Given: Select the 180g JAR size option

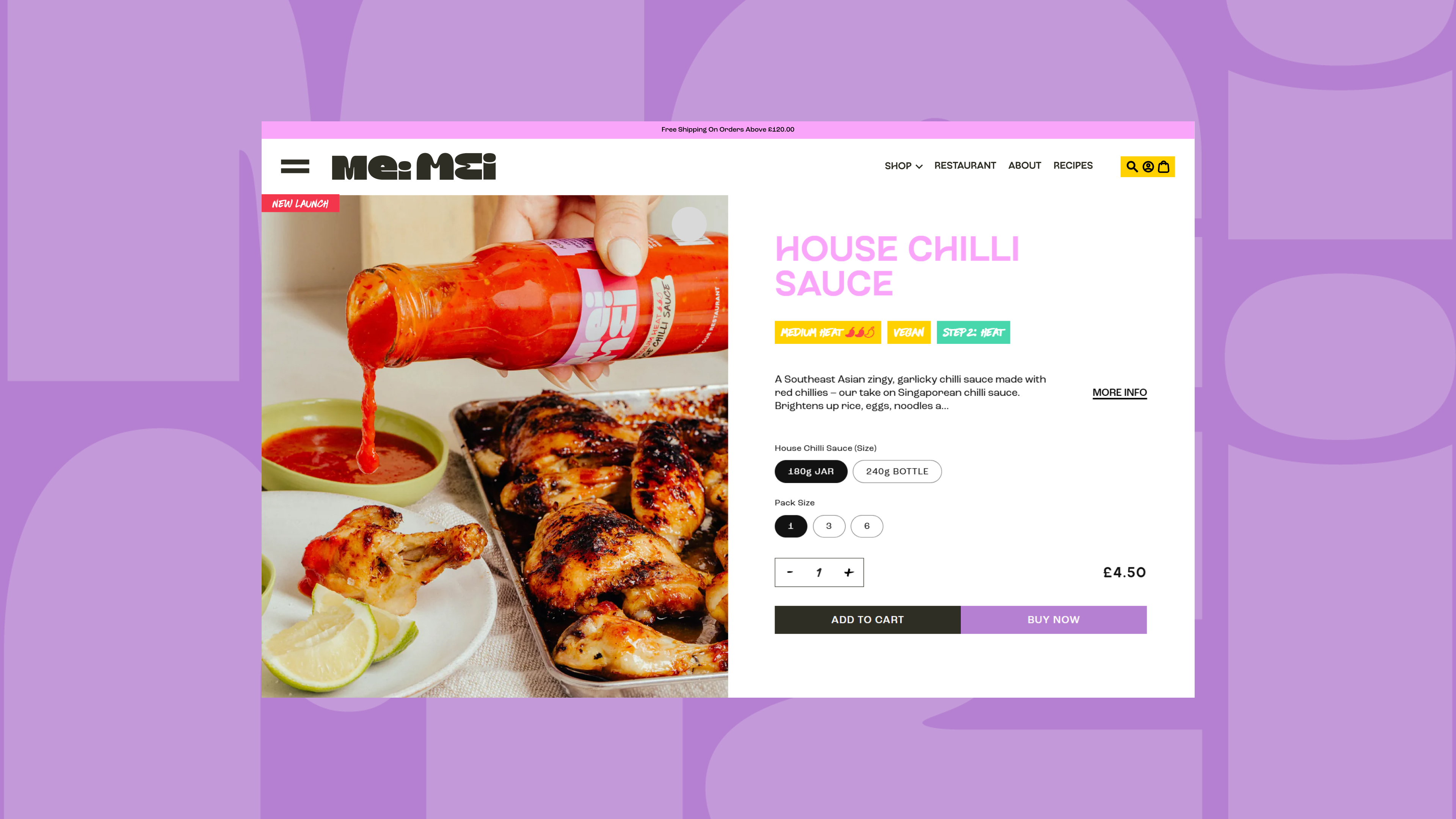Looking at the screenshot, I should [x=811, y=471].
